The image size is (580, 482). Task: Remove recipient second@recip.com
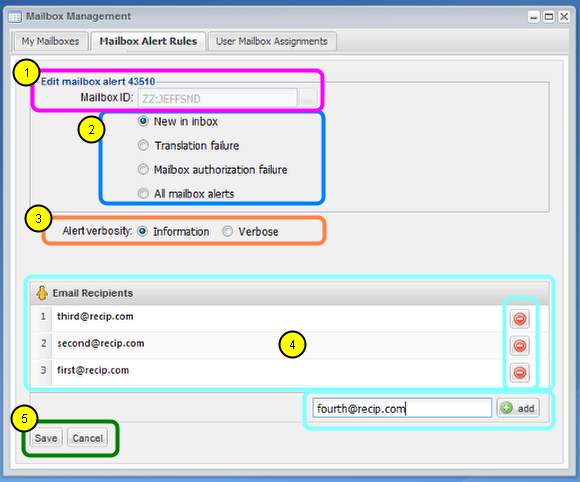tap(520, 346)
